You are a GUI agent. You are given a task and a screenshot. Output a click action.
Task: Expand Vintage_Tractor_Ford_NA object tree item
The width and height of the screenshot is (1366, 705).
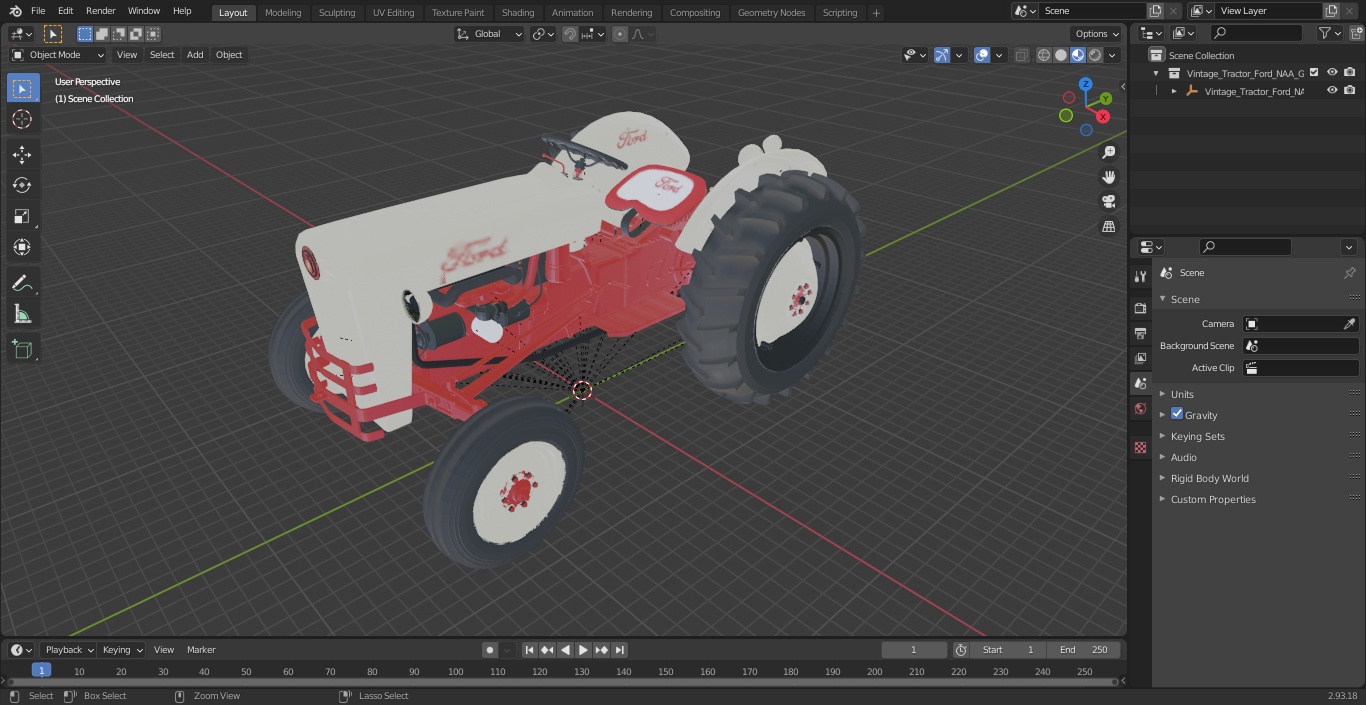(1174, 91)
